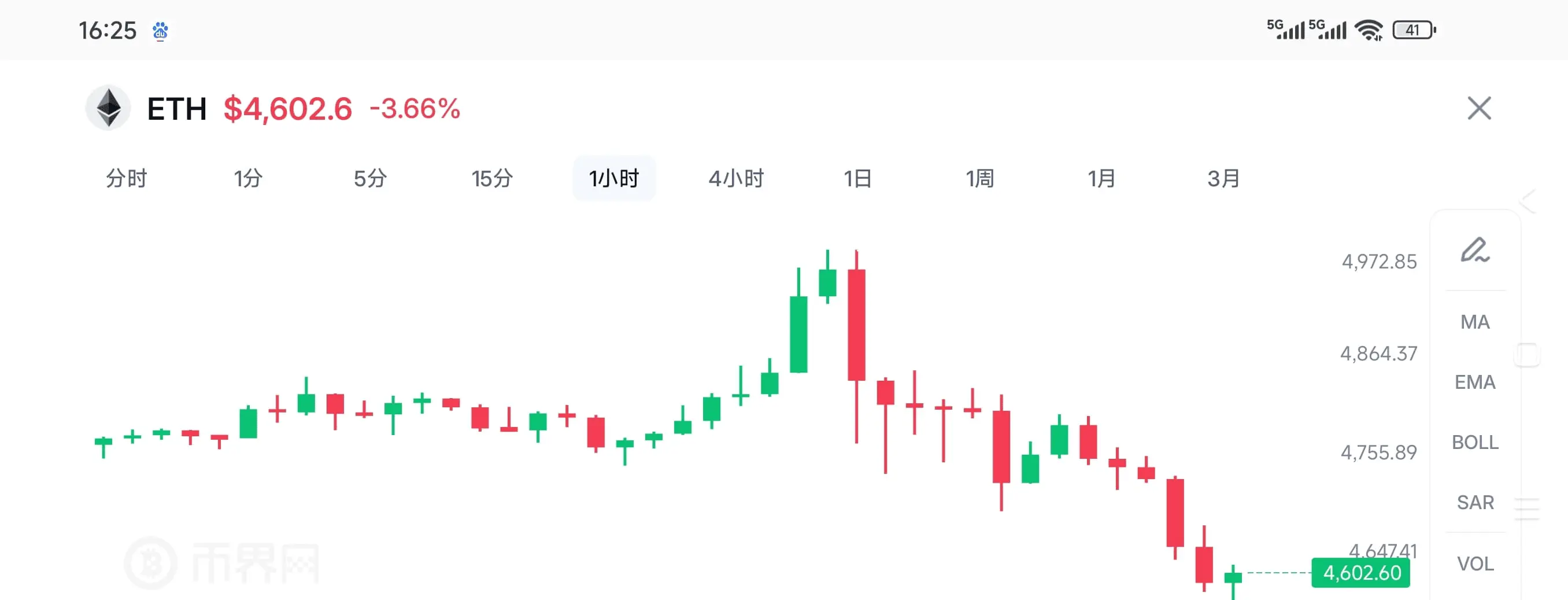Screen dimensions: 1568x600
Task: Choose the 3月 timeframe tab
Action: click(x=1223, y=178)
